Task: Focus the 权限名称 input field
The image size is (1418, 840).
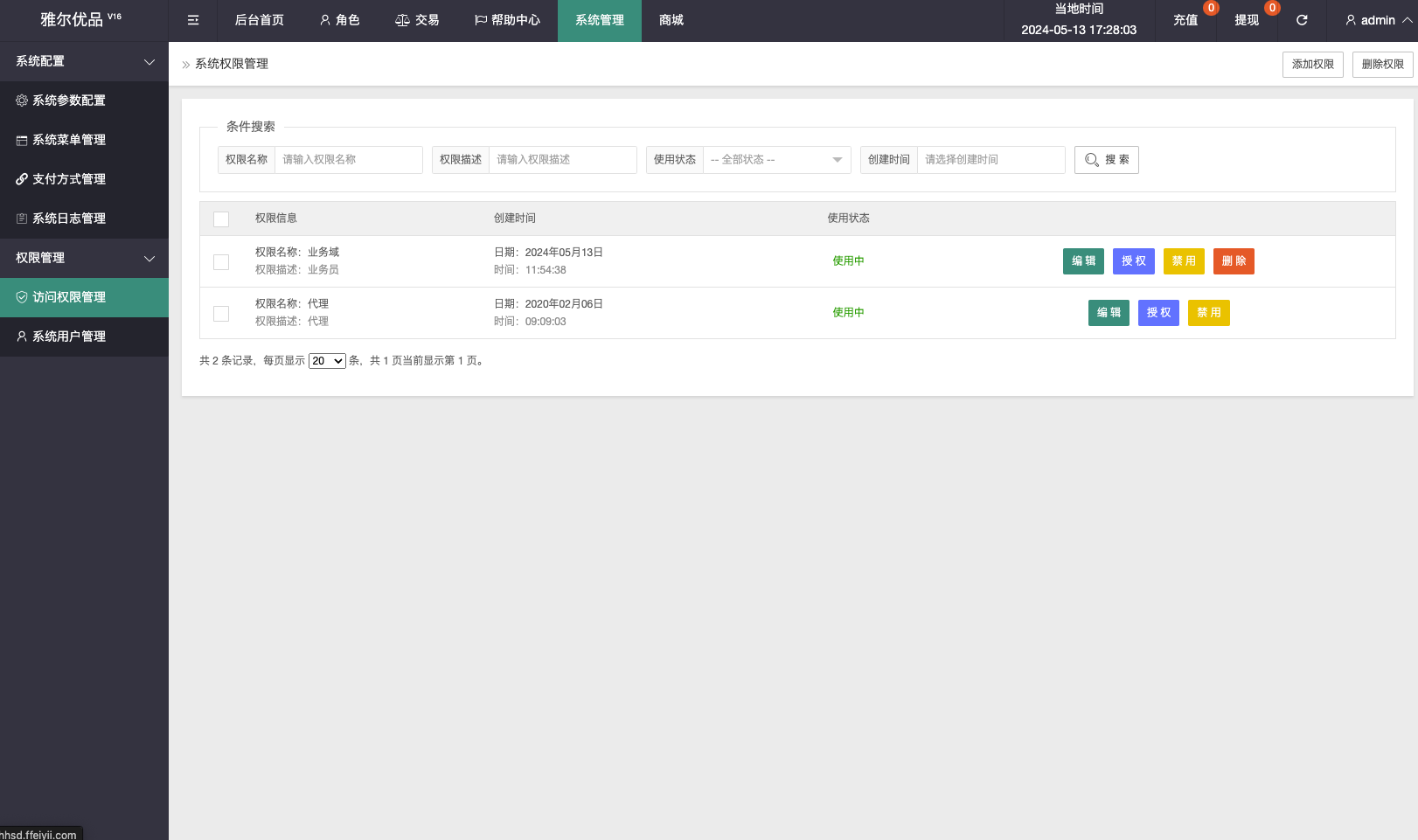Action: pyautogui.click(x=348, y=160)
